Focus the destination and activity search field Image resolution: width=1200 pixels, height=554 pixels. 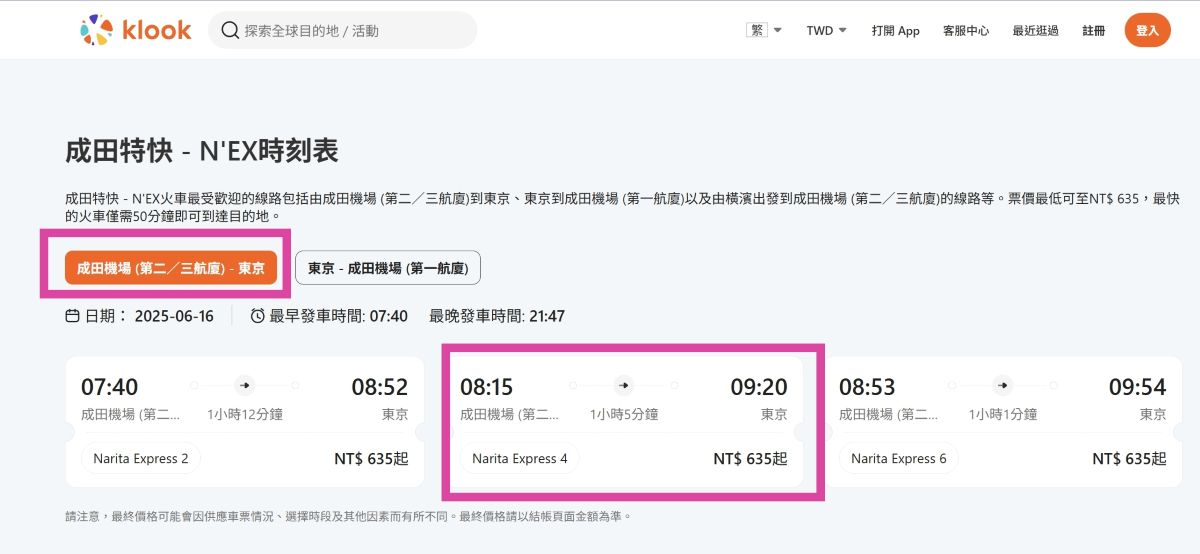[x=342, y=30]
